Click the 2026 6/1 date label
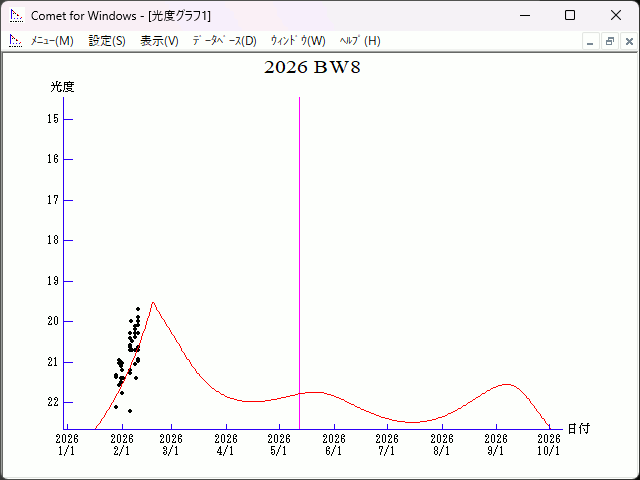The width and height of the screenshot is (640, 480). pos(333,445)
